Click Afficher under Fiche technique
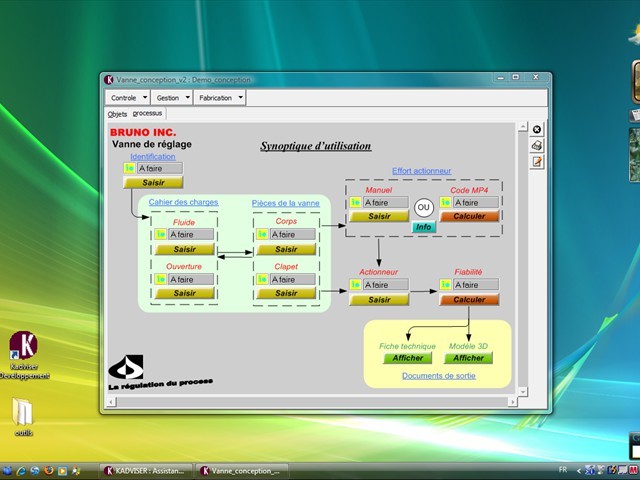 pyautogui.click(x=407, y=358)
